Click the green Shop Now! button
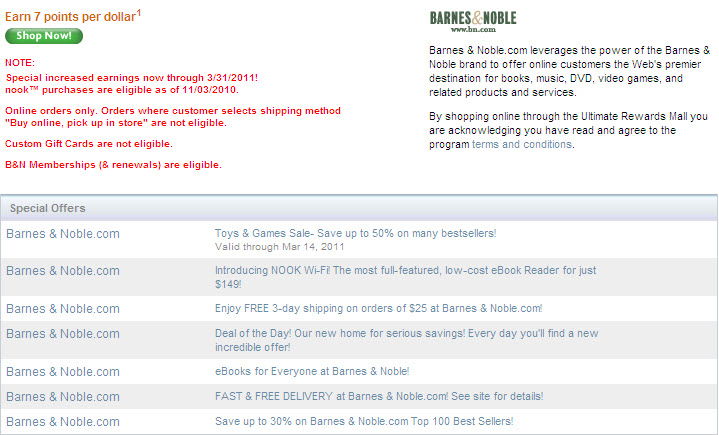This screenshot has width=719, height=435. coord(44,36)
